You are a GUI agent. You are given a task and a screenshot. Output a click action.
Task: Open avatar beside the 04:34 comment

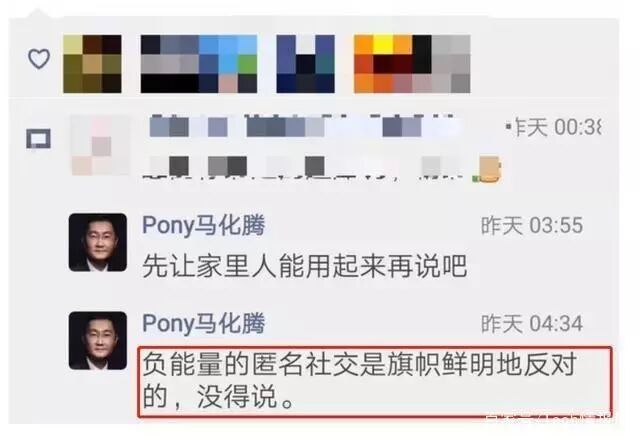coord(98,341)
